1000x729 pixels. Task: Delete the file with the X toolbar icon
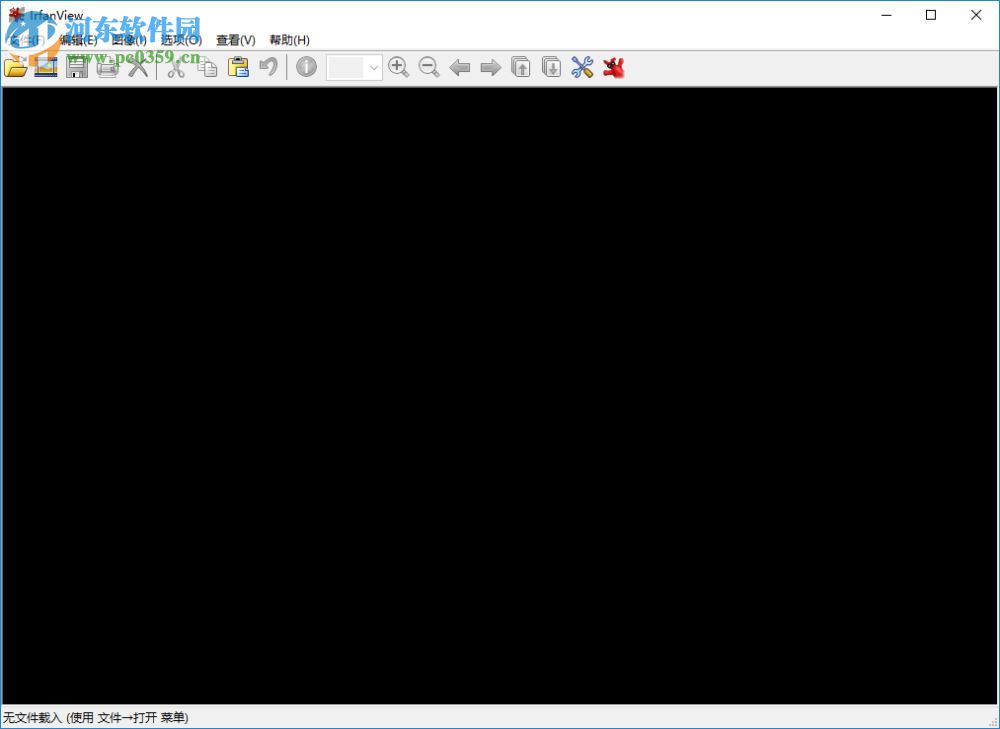[137, 67]
